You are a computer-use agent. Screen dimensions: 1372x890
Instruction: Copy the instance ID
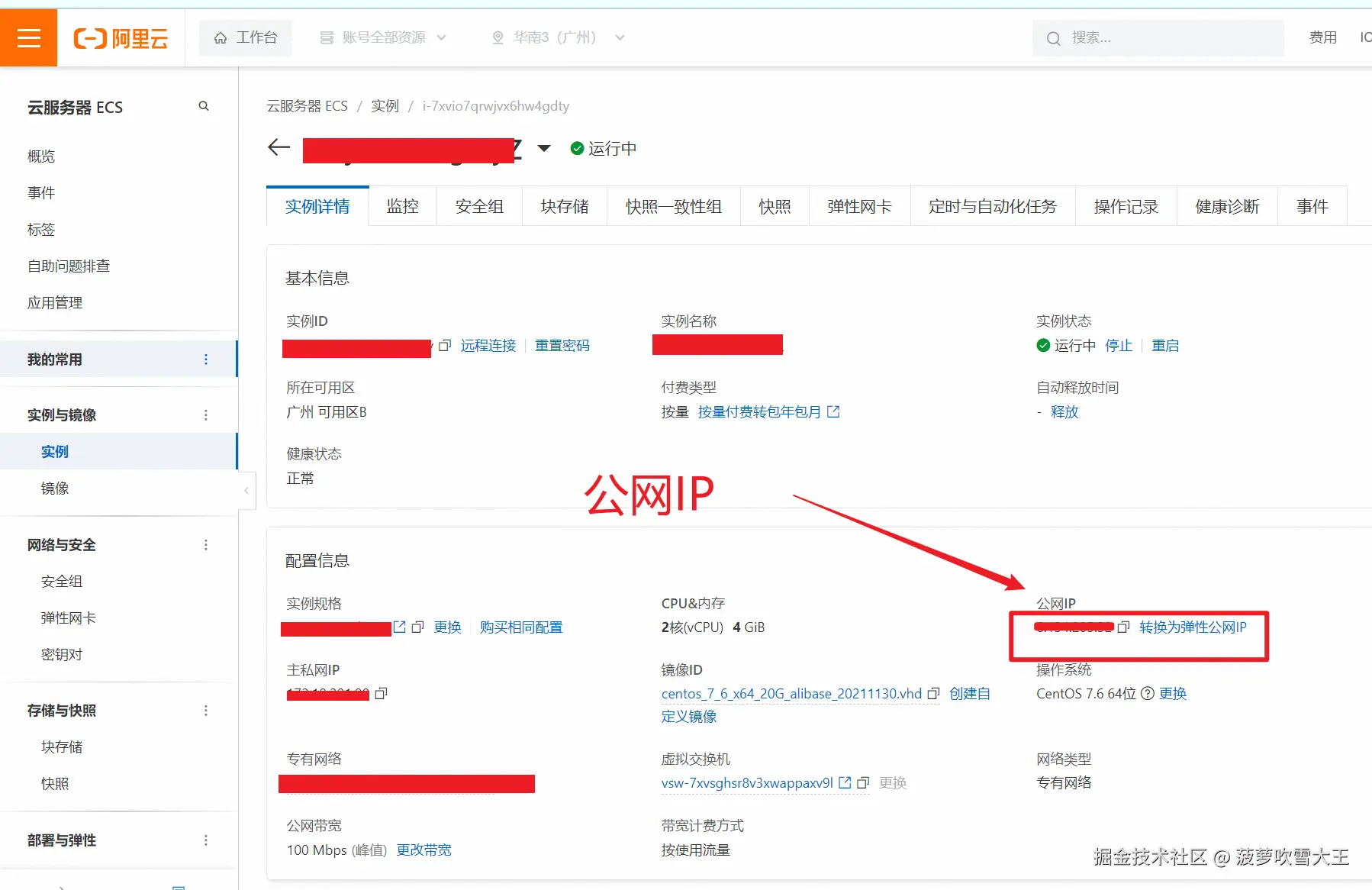pos(446,346)
